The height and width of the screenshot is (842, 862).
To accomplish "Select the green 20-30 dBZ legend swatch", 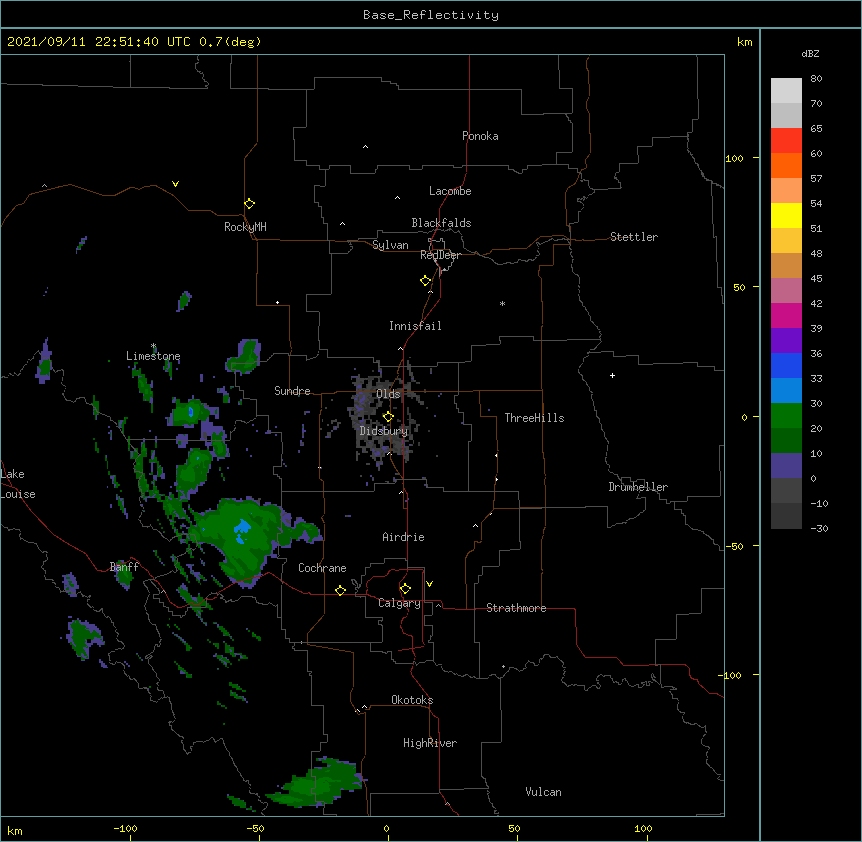I will (786, 416).
